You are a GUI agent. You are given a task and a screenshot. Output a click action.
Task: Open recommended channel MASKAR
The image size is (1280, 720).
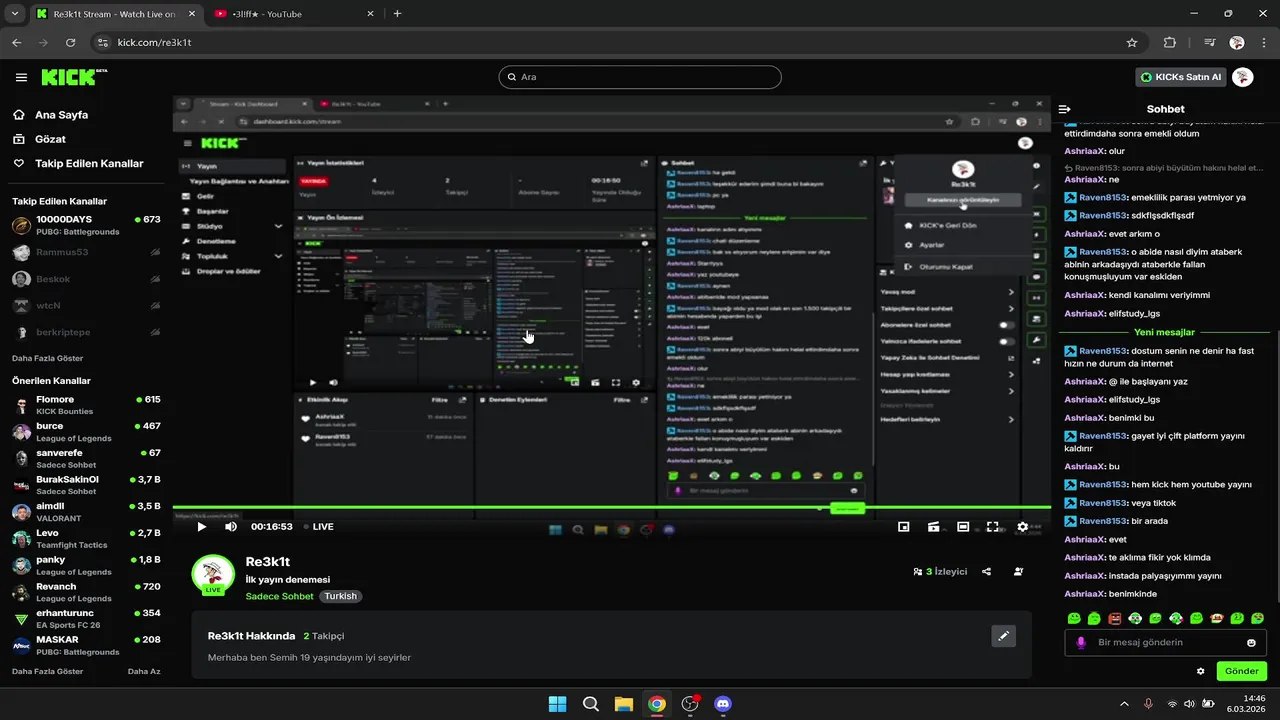[86, 646]
